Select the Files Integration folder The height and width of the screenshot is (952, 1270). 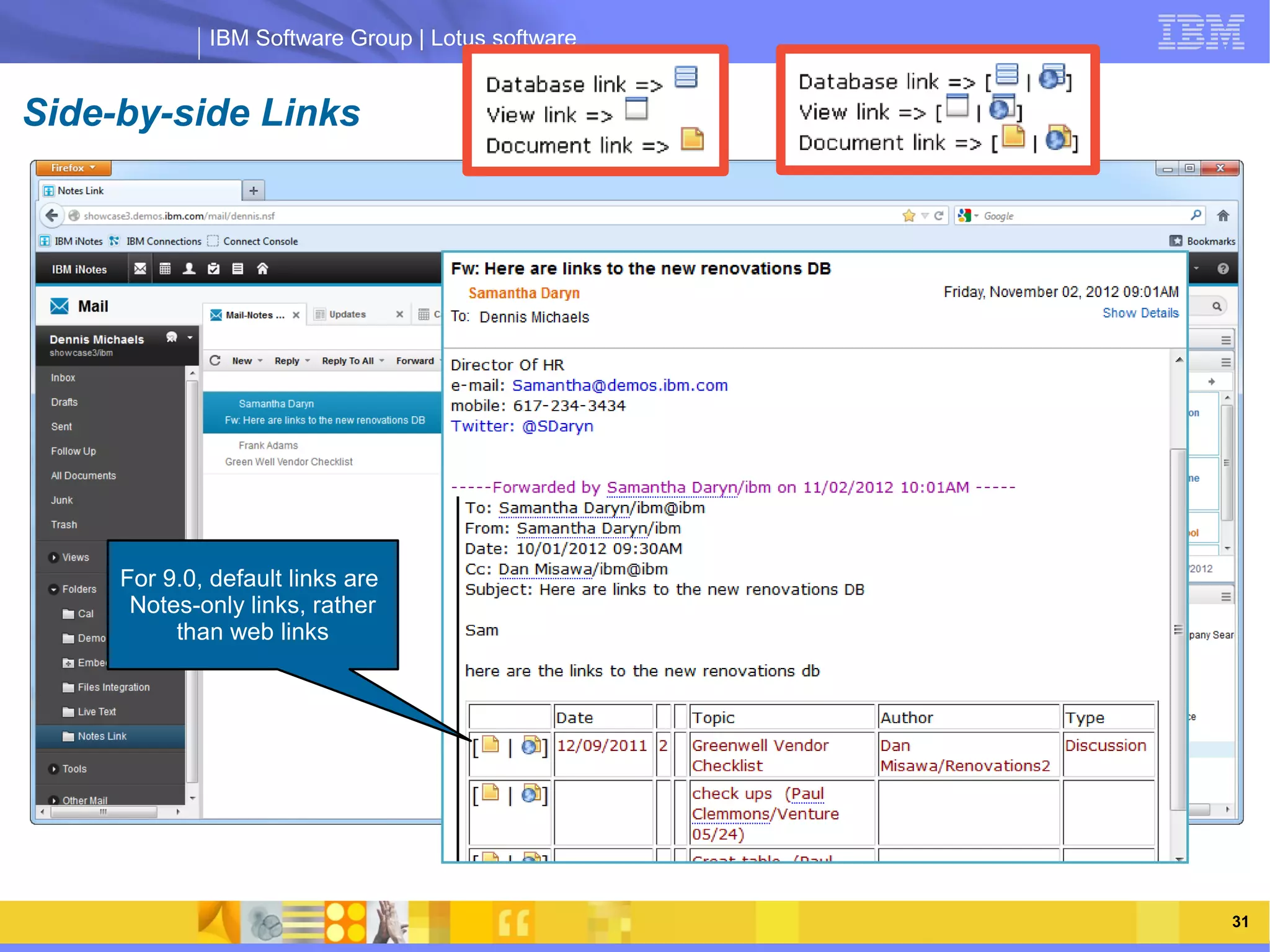pos(106,687)
